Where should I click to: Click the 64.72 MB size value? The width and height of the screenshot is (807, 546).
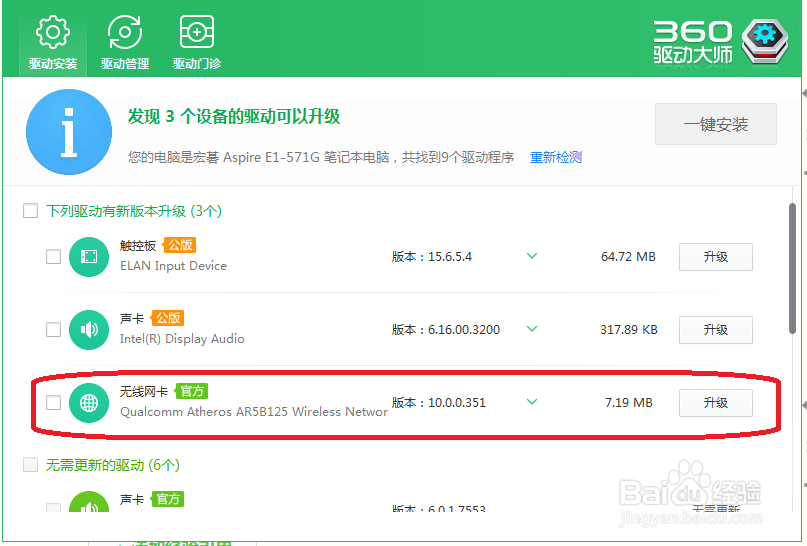point(628,257)
